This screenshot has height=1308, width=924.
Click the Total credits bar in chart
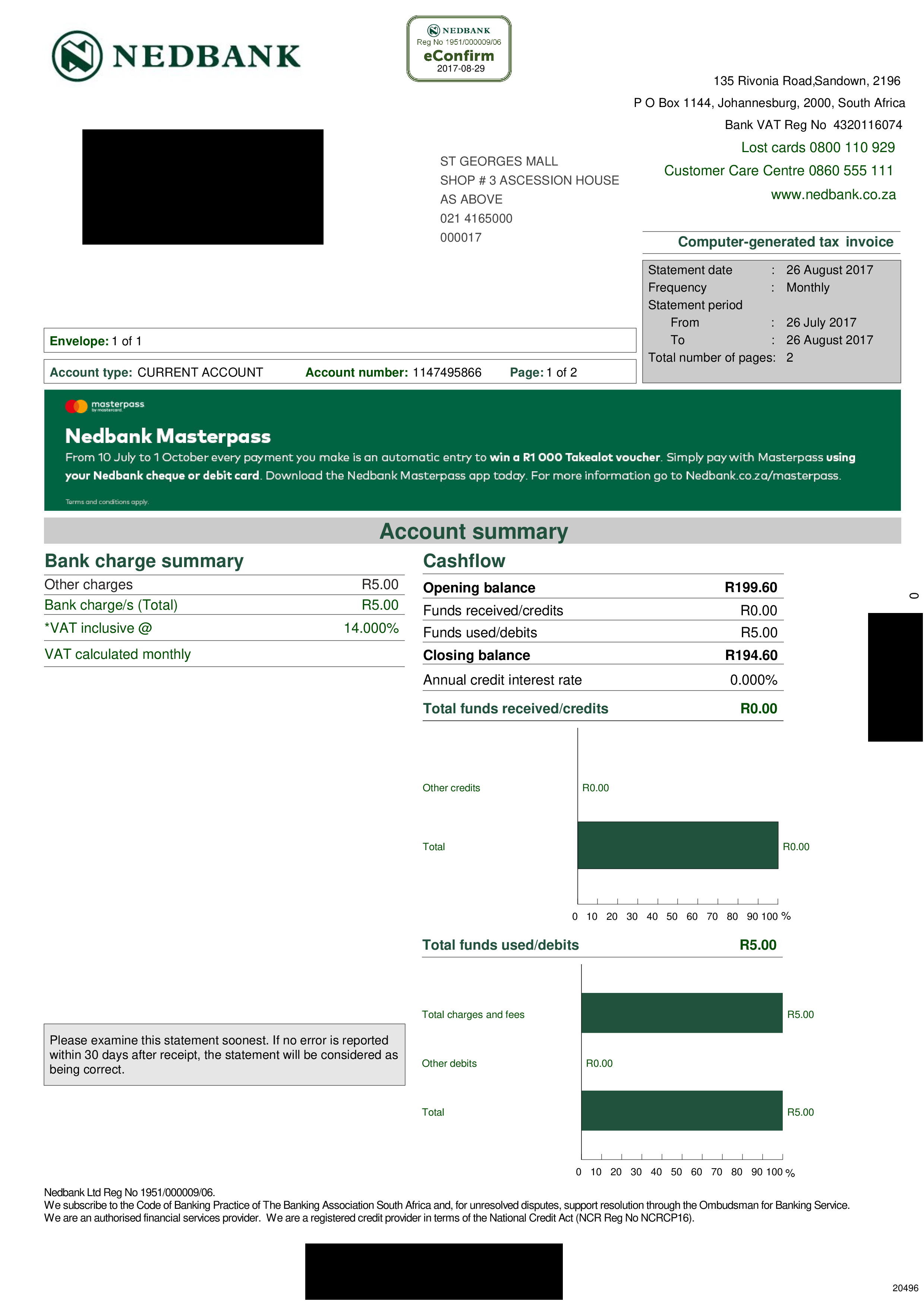678,845
